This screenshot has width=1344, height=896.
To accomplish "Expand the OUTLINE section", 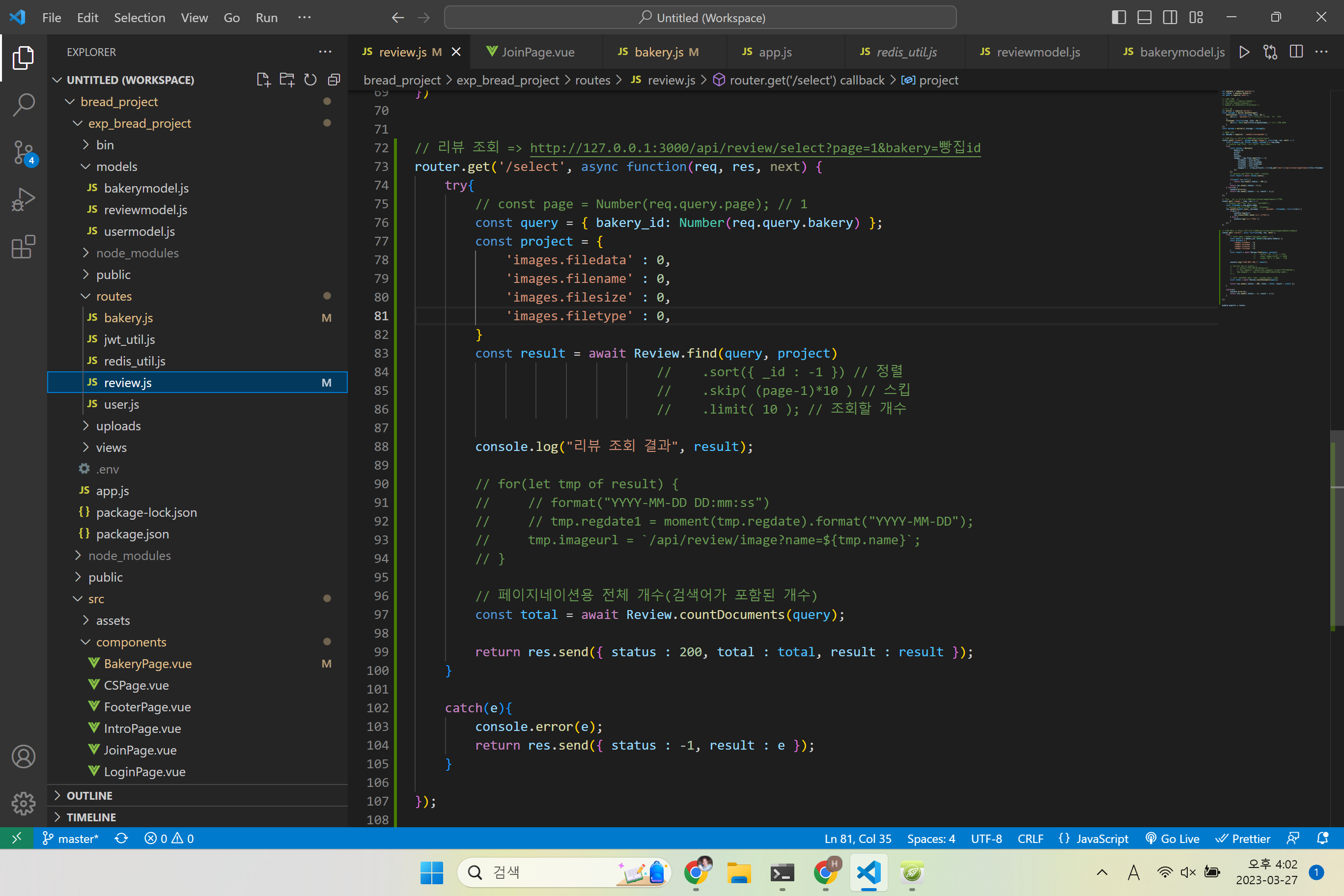I will click(197, 795).
